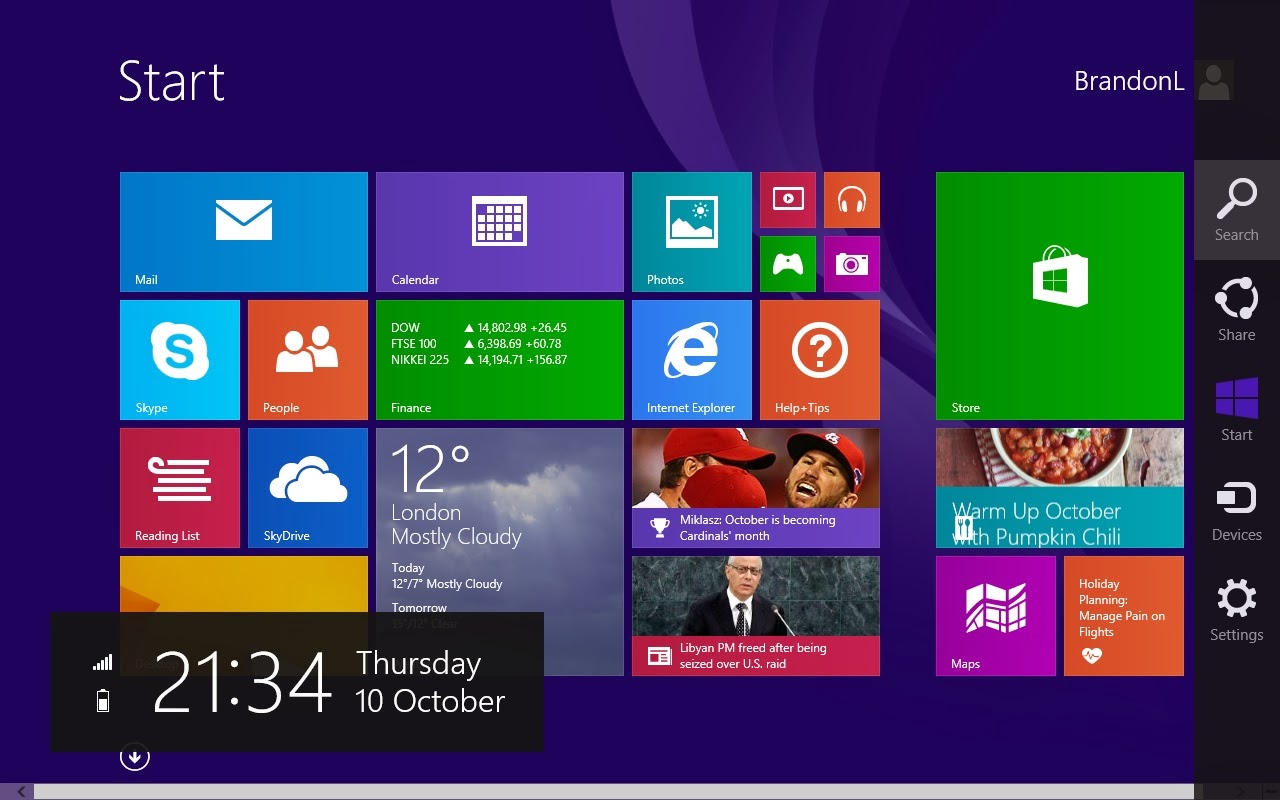The height and width of the screenshot is (800, 1280).
Task: Launch Internet Explorer tile
Action: (692, 360)
